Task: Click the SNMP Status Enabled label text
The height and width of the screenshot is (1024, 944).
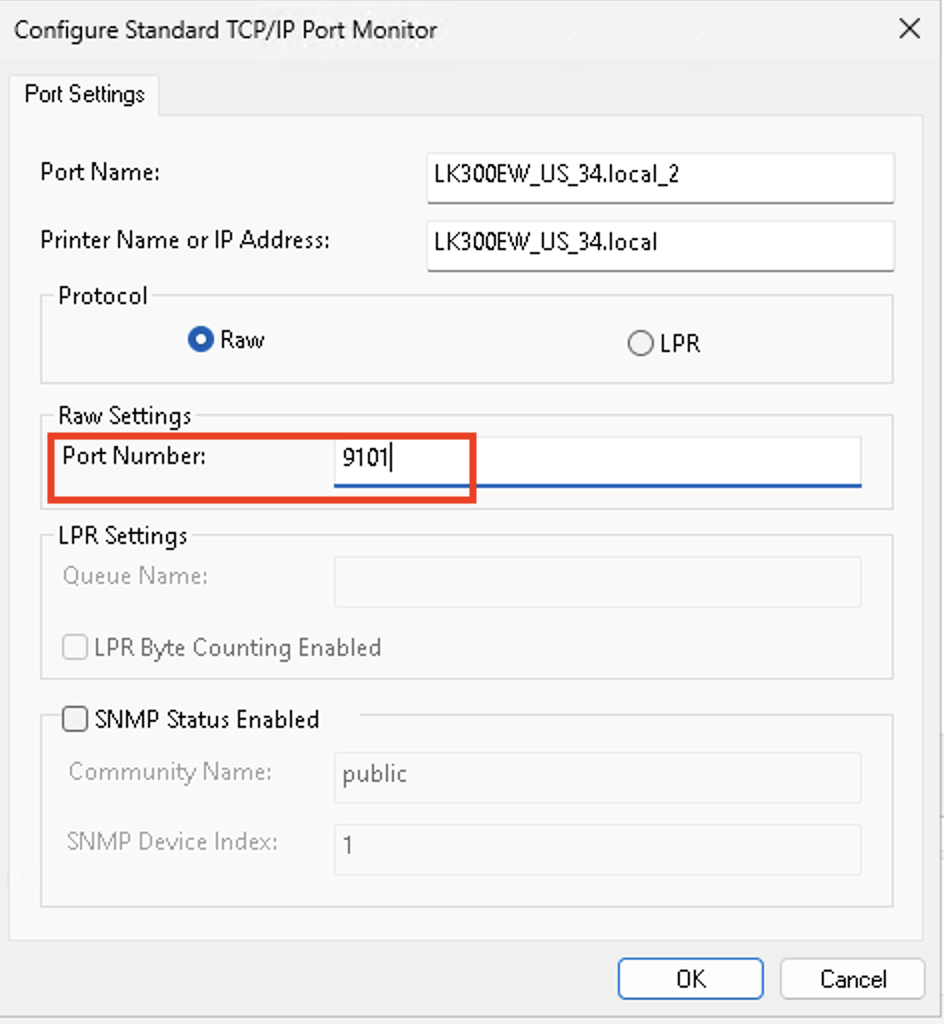Action: point(204,719)
